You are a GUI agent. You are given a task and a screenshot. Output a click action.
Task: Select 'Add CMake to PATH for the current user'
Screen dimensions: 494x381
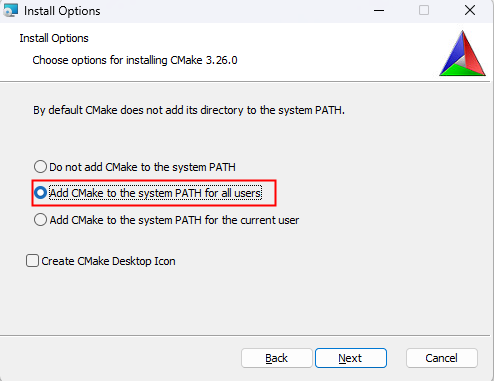click(40, 220)
